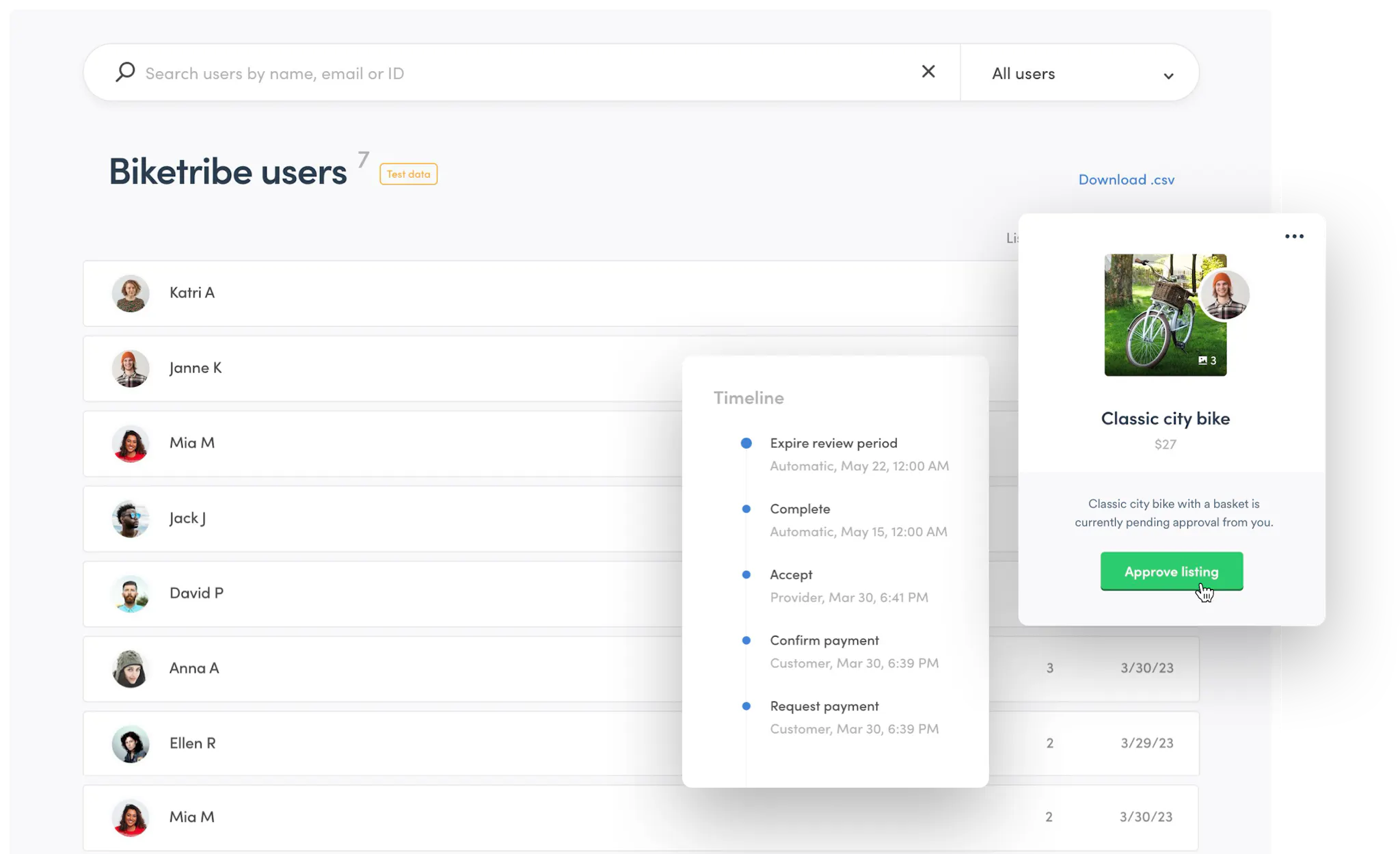Click the search magnifier icon

coord(125,72)
